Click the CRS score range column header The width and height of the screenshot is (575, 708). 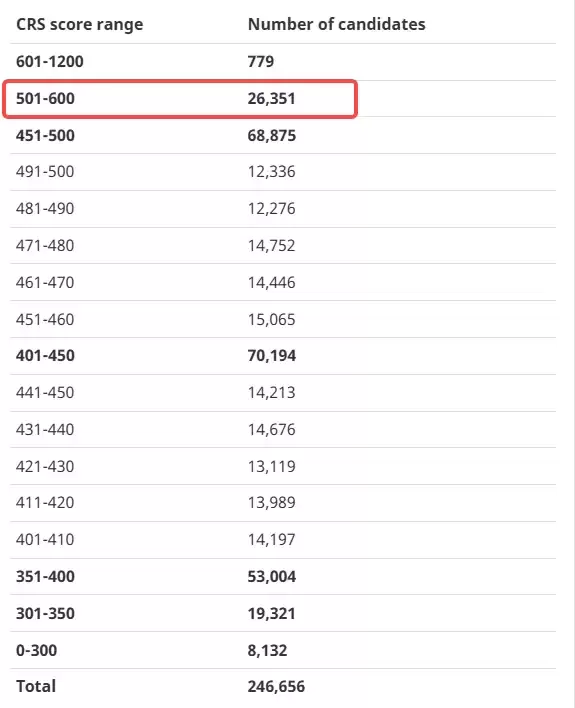click(x=79, y=24)
